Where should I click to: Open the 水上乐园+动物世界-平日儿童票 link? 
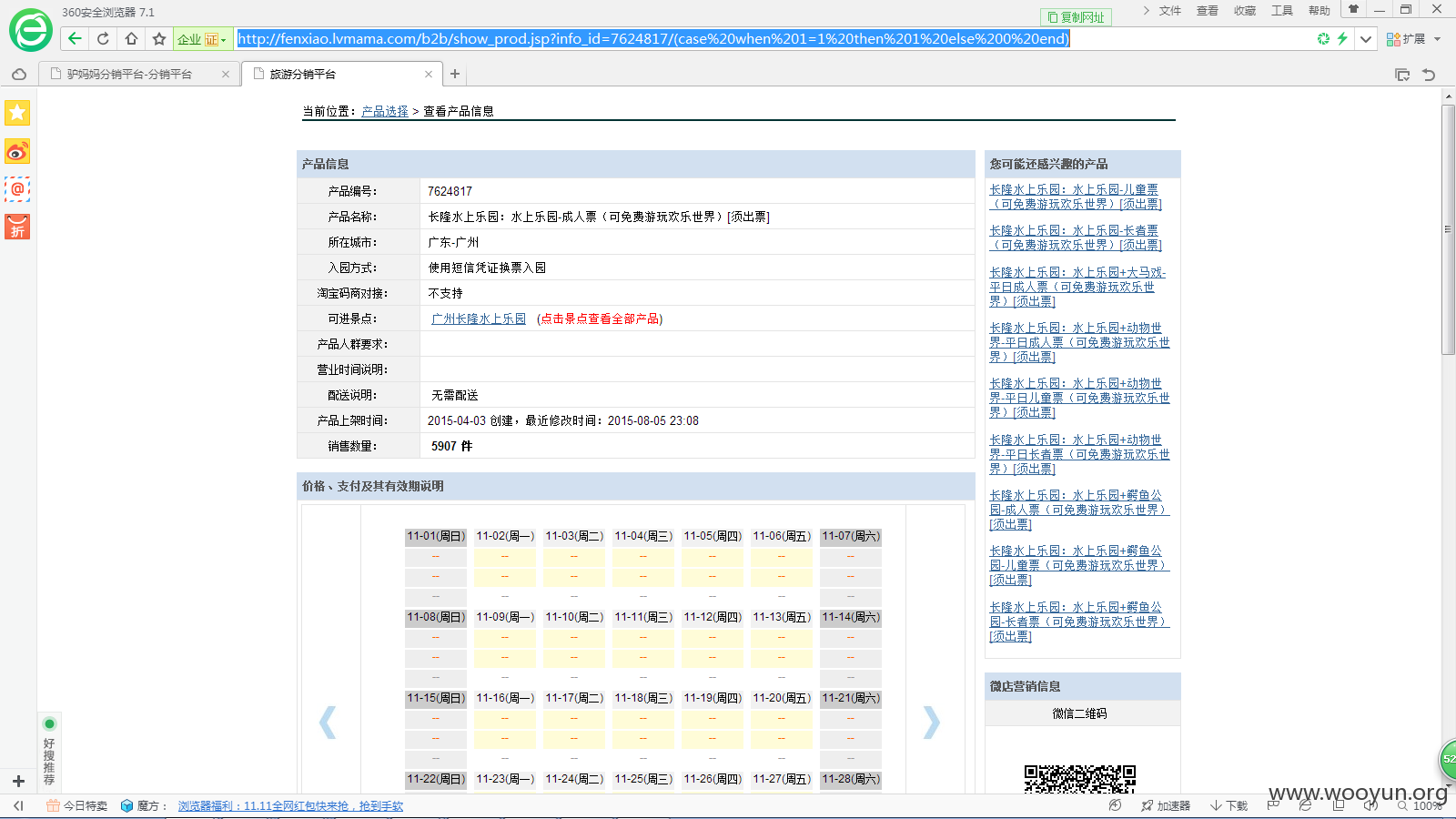(x=1079, y=398)
